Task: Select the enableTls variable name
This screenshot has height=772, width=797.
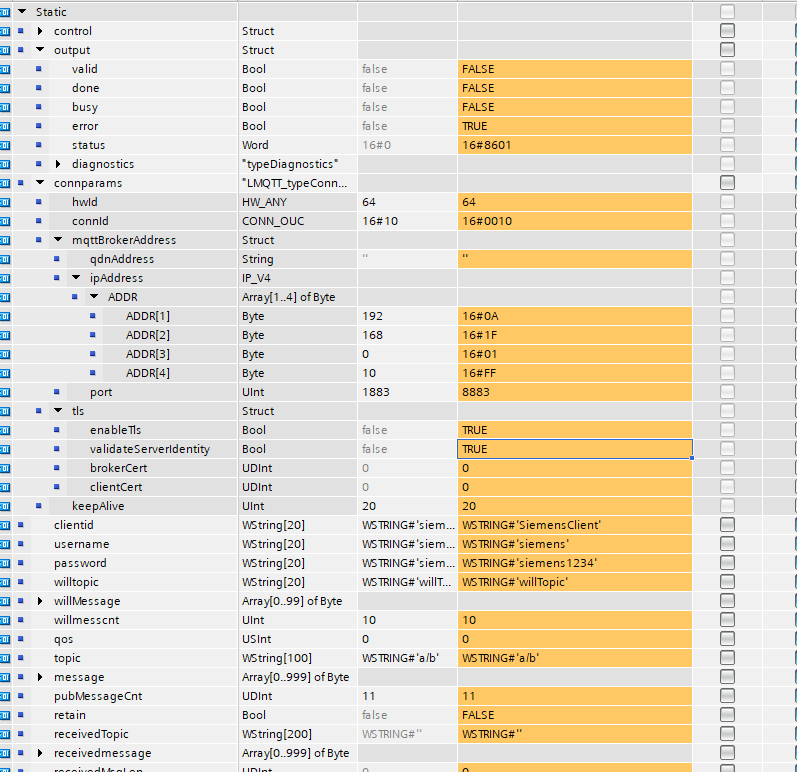Action: pyautogui.click(x=115, y=430)
